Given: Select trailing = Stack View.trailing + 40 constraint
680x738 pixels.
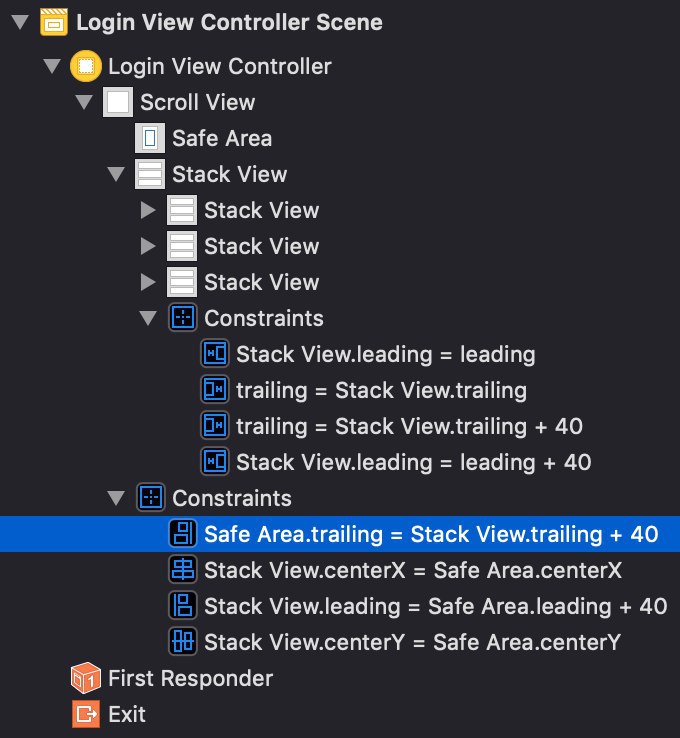Looking at the screenshot, I should [409, 426].
